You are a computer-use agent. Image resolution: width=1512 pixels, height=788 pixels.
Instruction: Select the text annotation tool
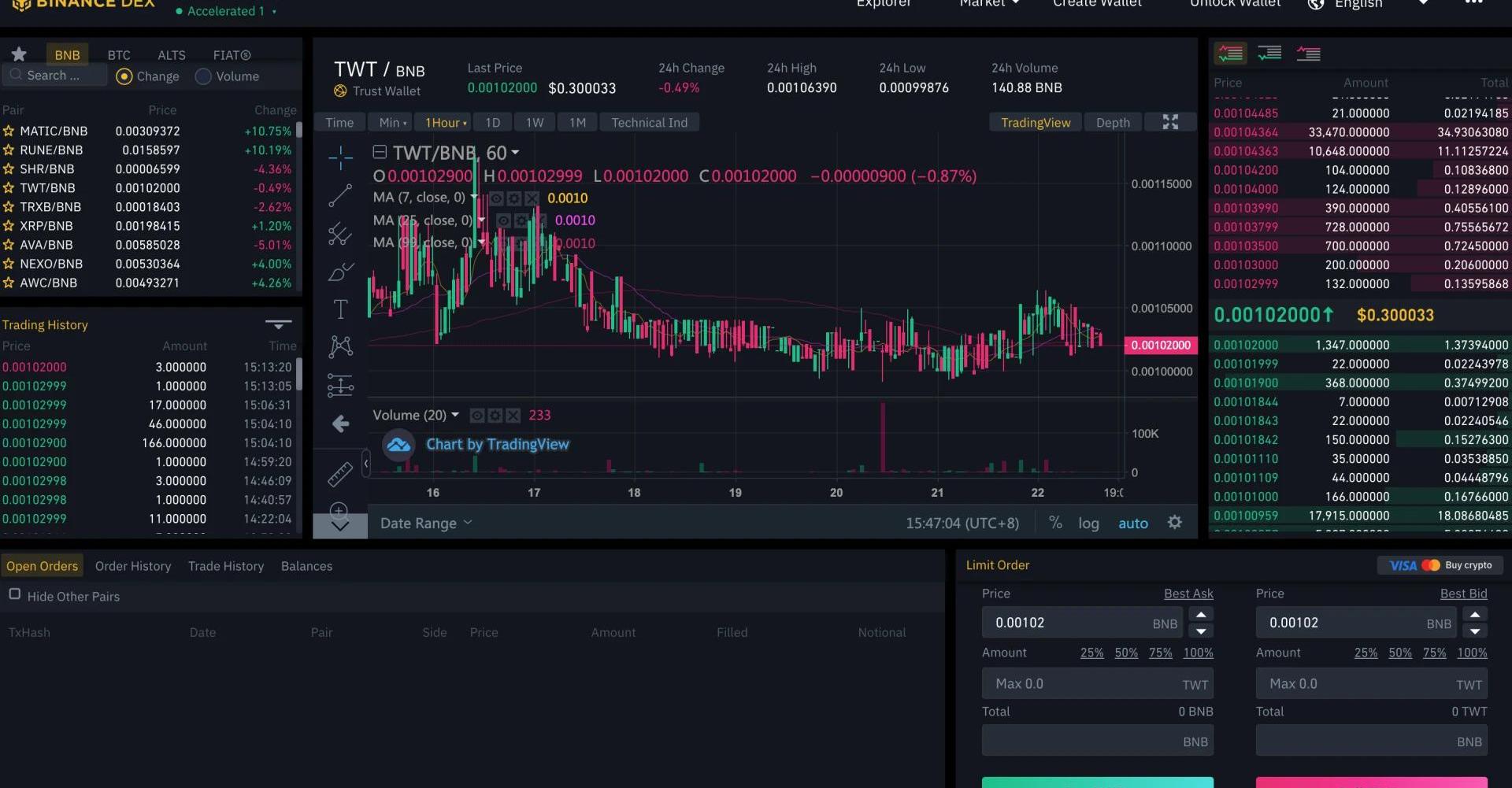[x=340, y=309]
